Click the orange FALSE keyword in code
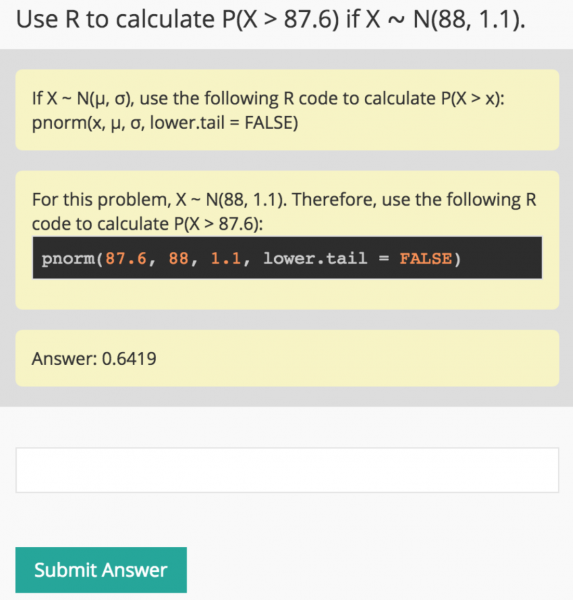 pos(425,258)
